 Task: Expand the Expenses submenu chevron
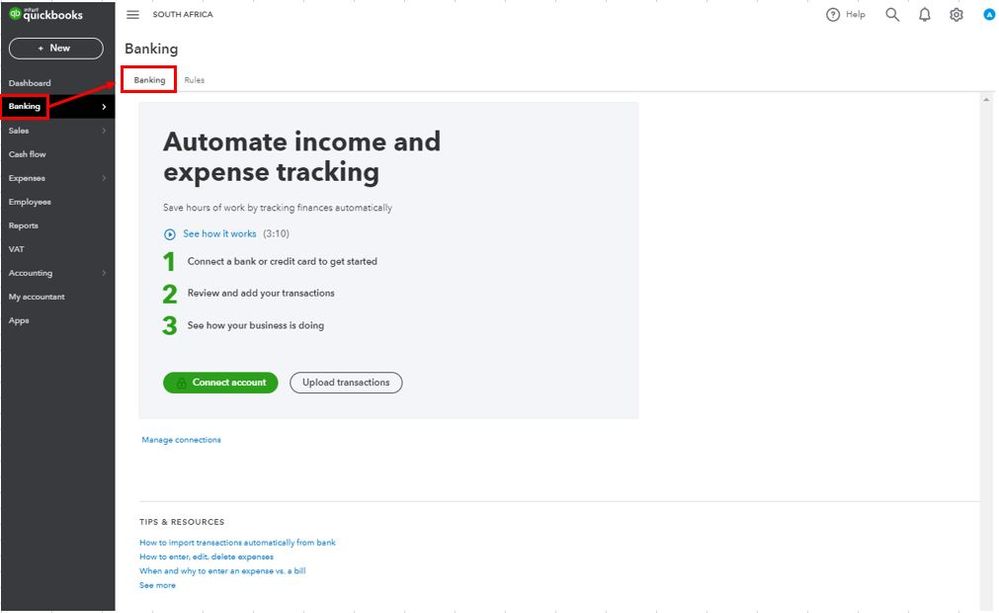pos(104,178)
